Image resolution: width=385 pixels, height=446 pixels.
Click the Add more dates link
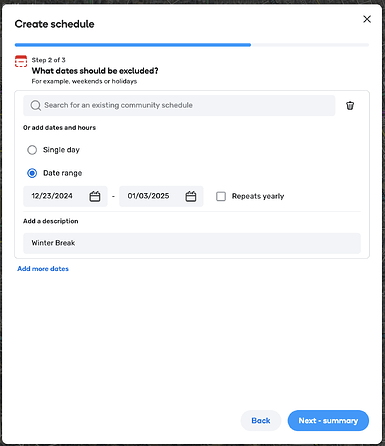point(43,269)
